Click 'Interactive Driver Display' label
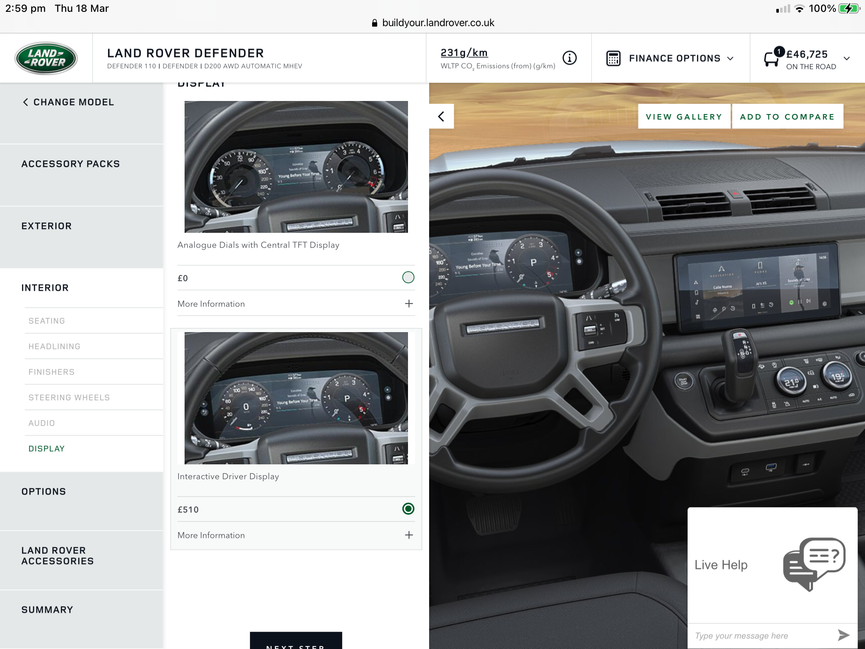The width and height of the screenshot is (865, 649). [228, 476]
